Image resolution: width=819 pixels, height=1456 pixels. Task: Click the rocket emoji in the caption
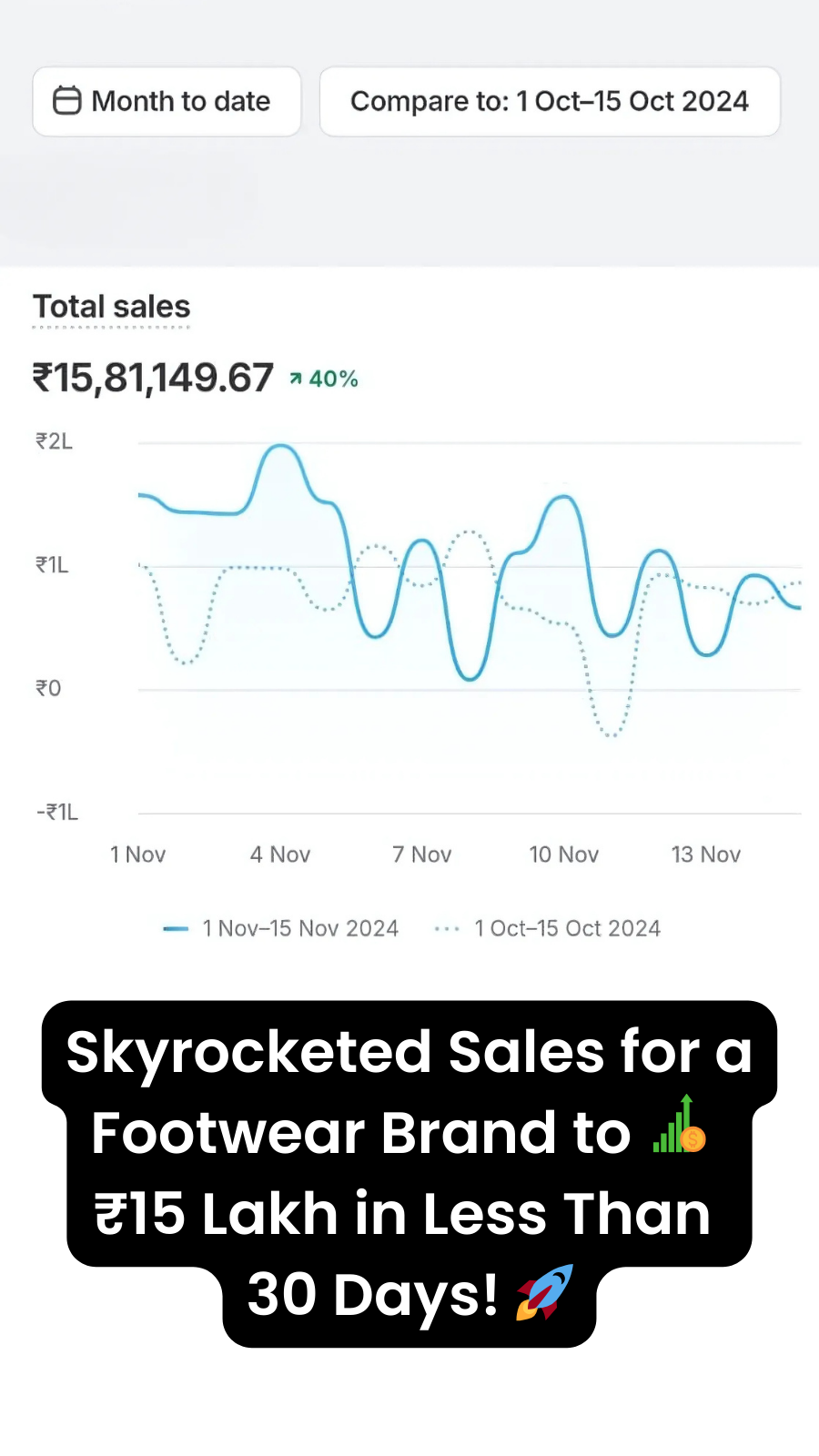[544, 1292]
